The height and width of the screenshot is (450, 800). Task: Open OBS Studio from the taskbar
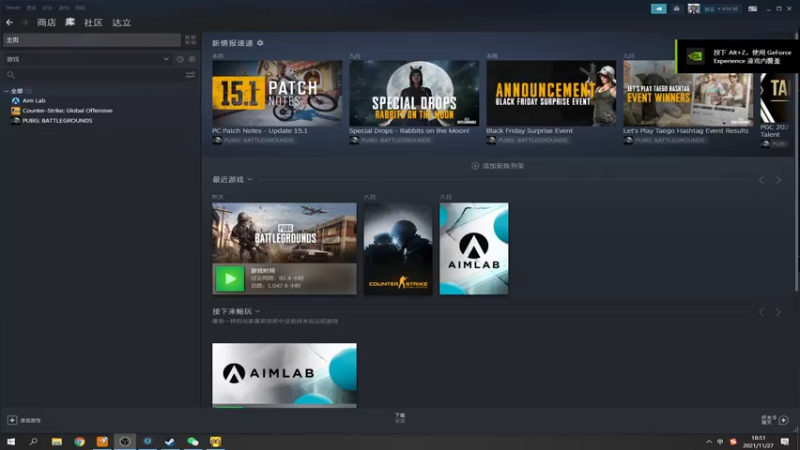125,441
